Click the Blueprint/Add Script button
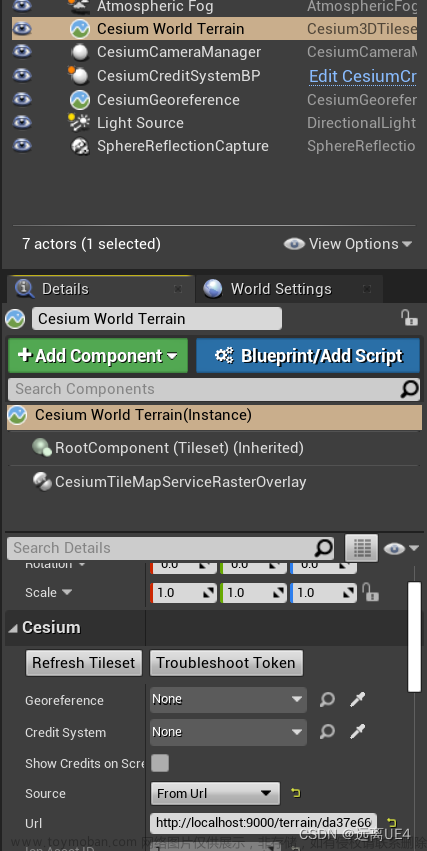This screenshot has height=851, width=427. [308, 355]
